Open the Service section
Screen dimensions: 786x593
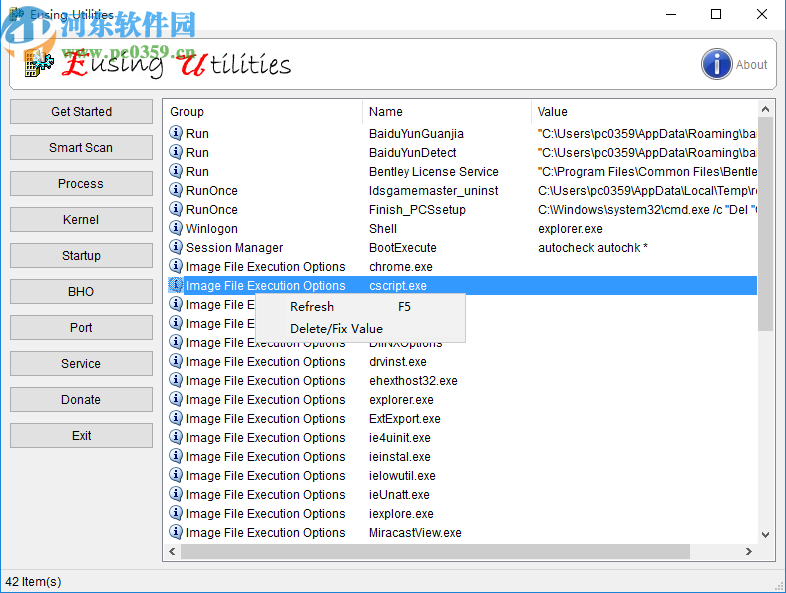(x=81, y=363)
